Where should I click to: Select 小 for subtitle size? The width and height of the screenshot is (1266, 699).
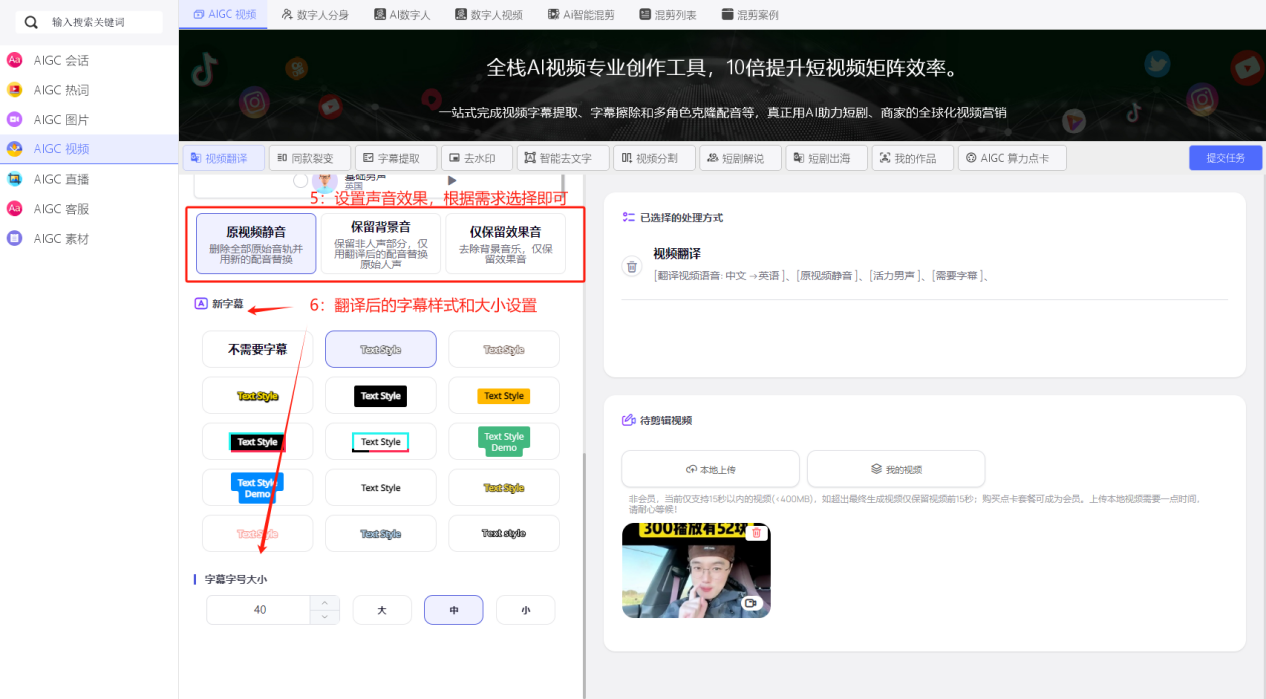pos(525,610)
